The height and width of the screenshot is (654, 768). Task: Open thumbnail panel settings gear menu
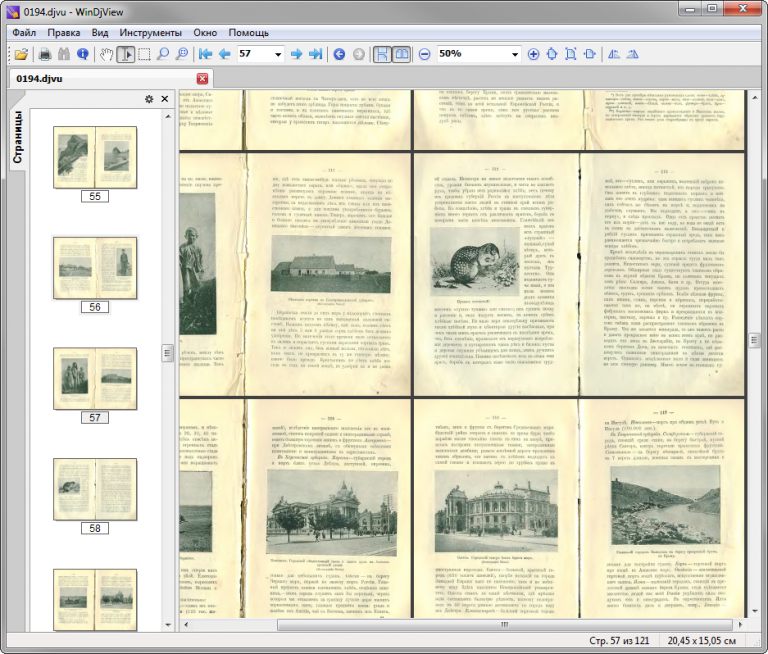(149, 99)
